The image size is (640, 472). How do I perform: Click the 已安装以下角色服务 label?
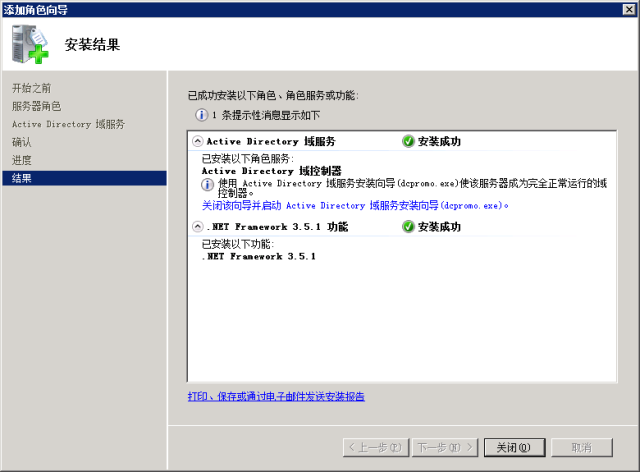click(248, 158)
